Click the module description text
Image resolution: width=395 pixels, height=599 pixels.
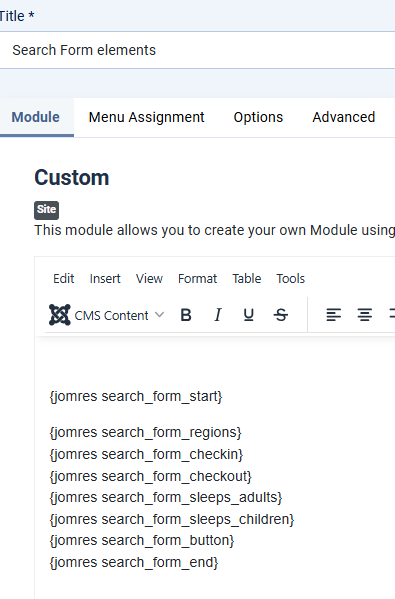(215, 230)
